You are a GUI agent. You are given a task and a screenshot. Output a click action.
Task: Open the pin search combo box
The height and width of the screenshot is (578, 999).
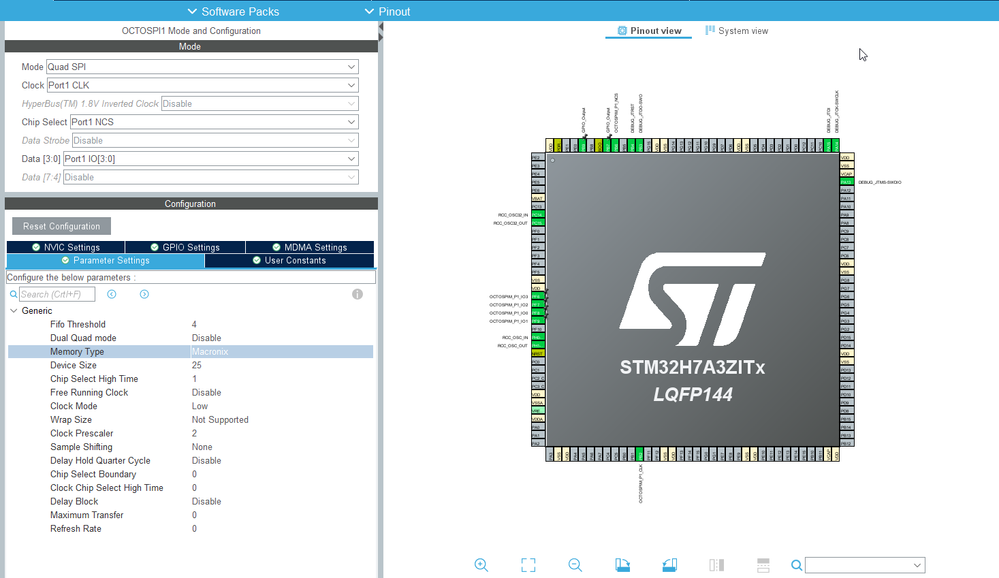[865, 565]
